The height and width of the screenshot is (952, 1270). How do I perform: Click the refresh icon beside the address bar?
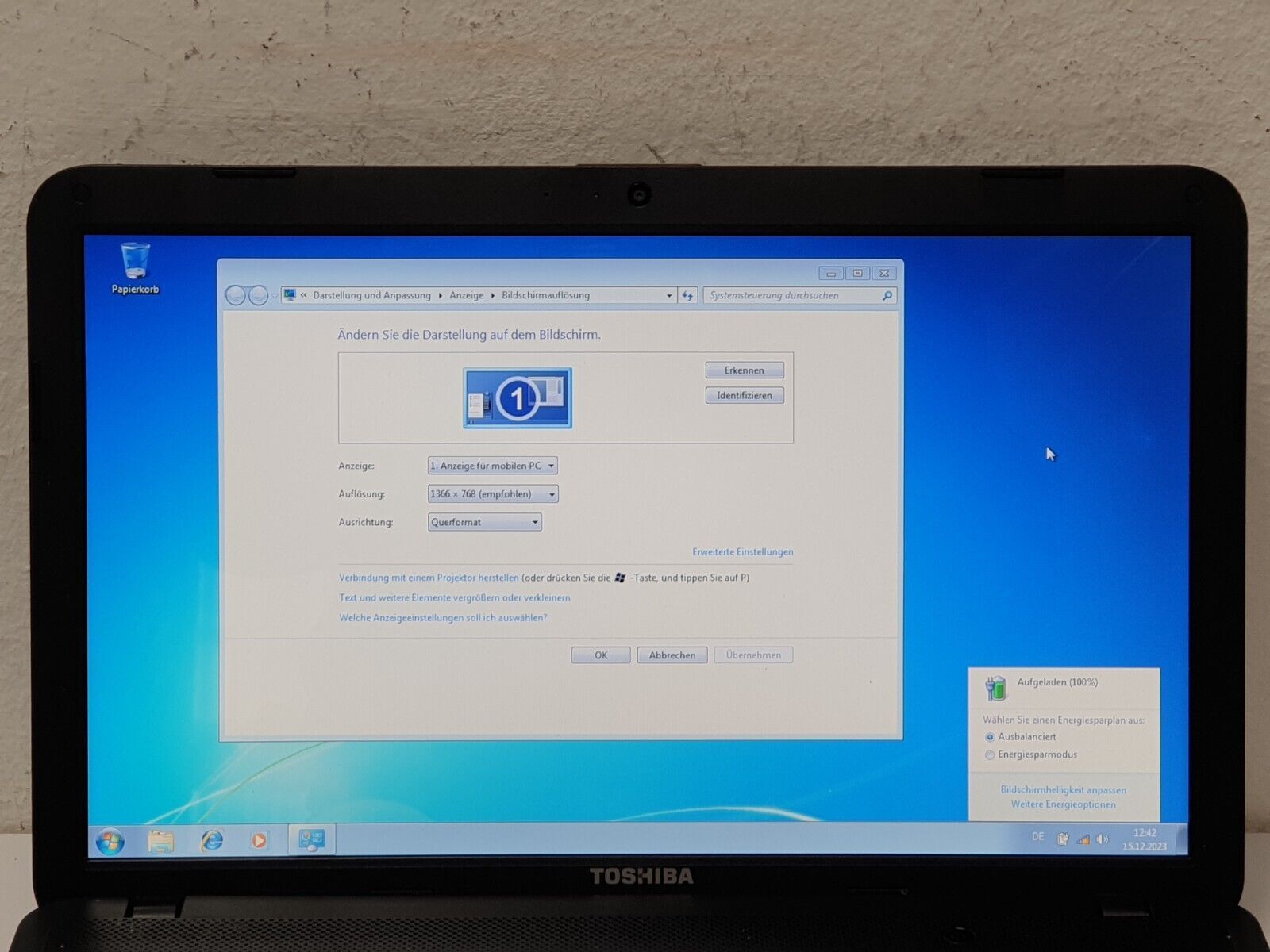(x=687, y=296)
